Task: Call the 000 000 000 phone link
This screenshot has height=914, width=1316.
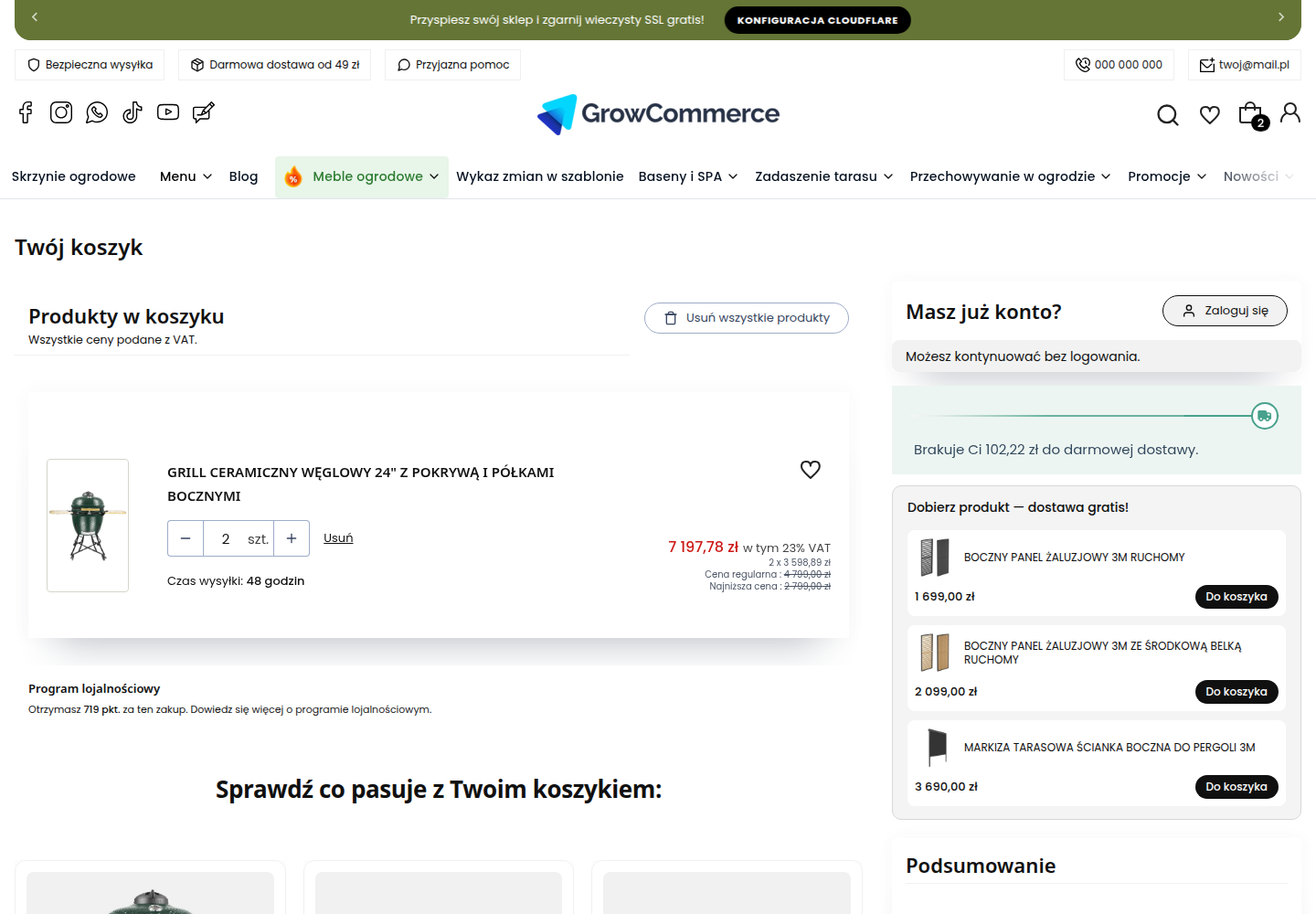Action: point(1119,65)
